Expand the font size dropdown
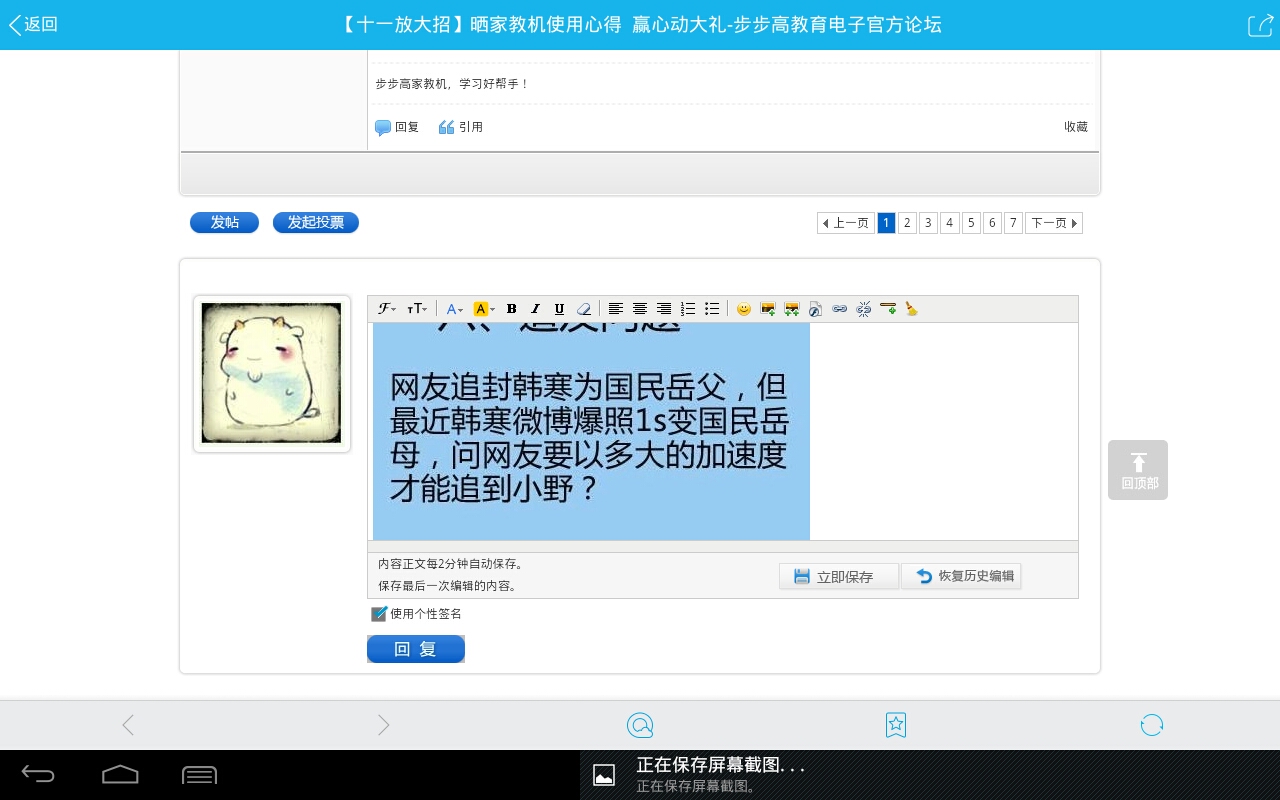Image resolution: width=1280 pixels, height=800 pixels. point(417,309)
